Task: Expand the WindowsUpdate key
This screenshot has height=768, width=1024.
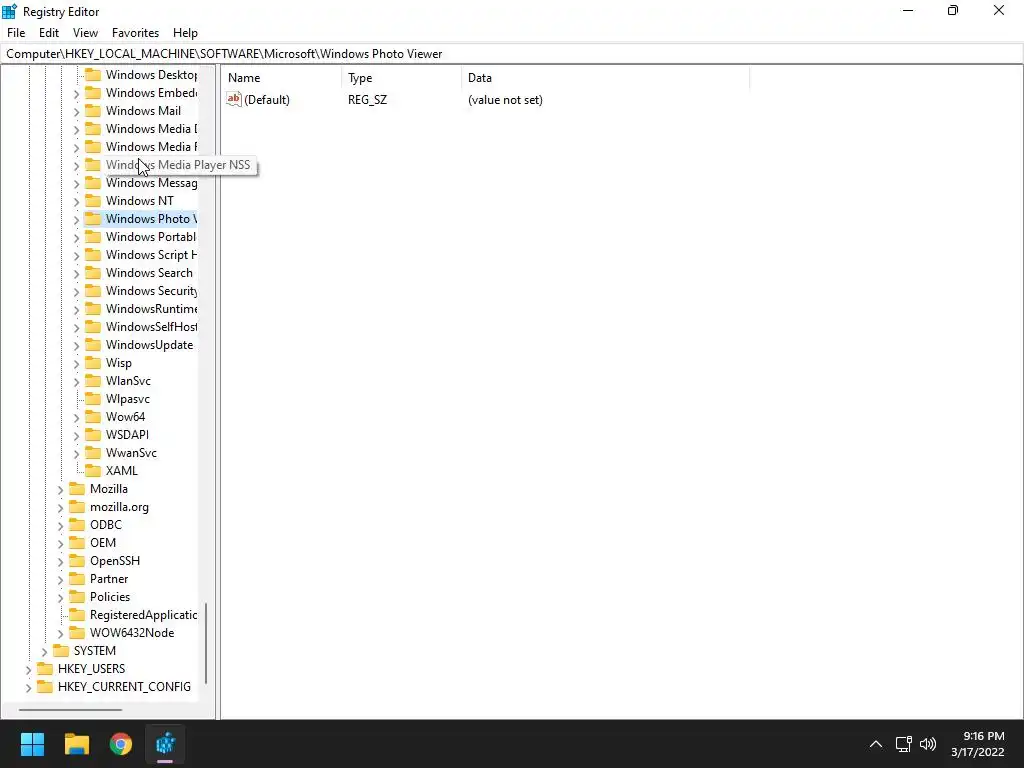Action: 76,345
